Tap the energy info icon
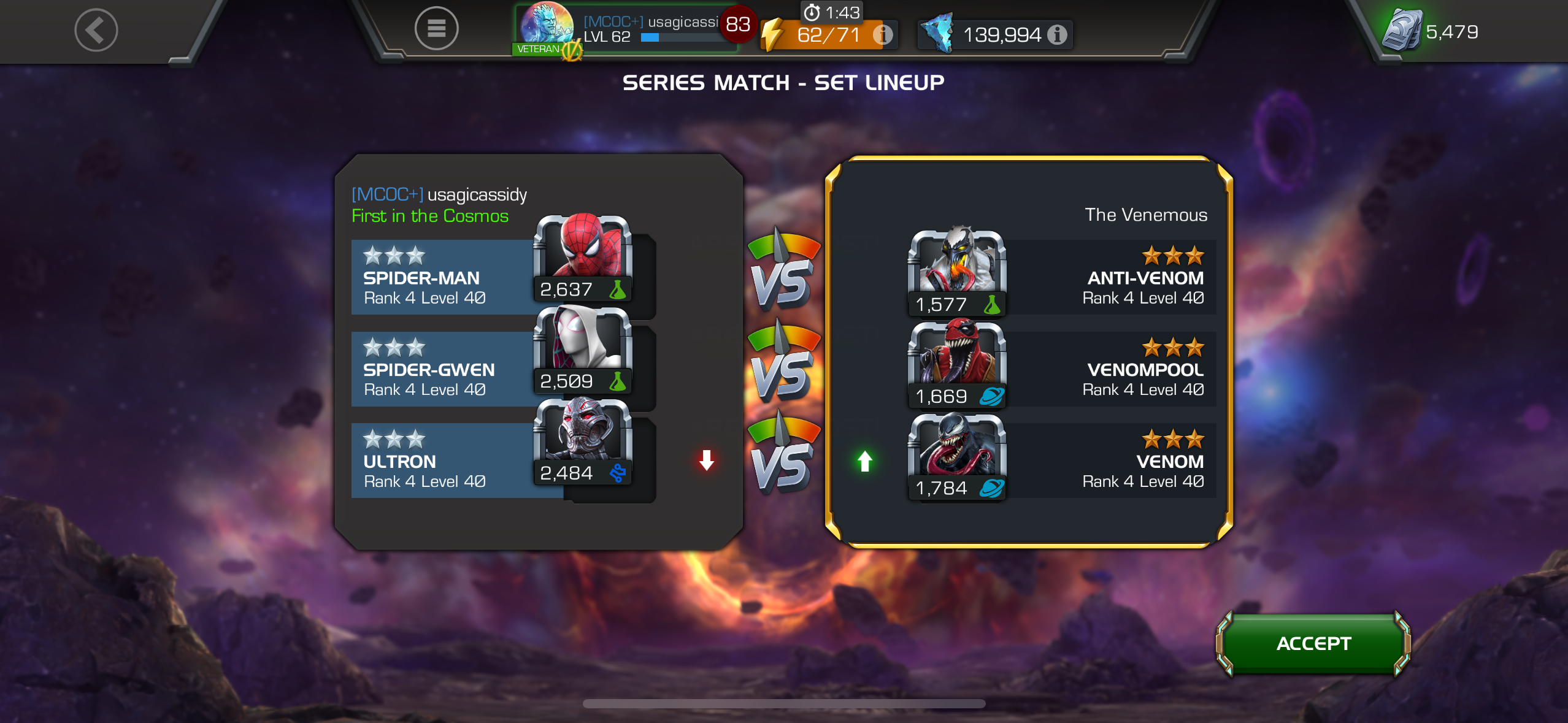 click(883, 34)
